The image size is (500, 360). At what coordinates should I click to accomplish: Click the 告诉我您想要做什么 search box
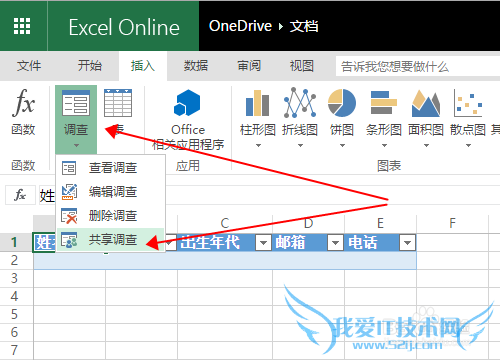(x=418, y=66)
